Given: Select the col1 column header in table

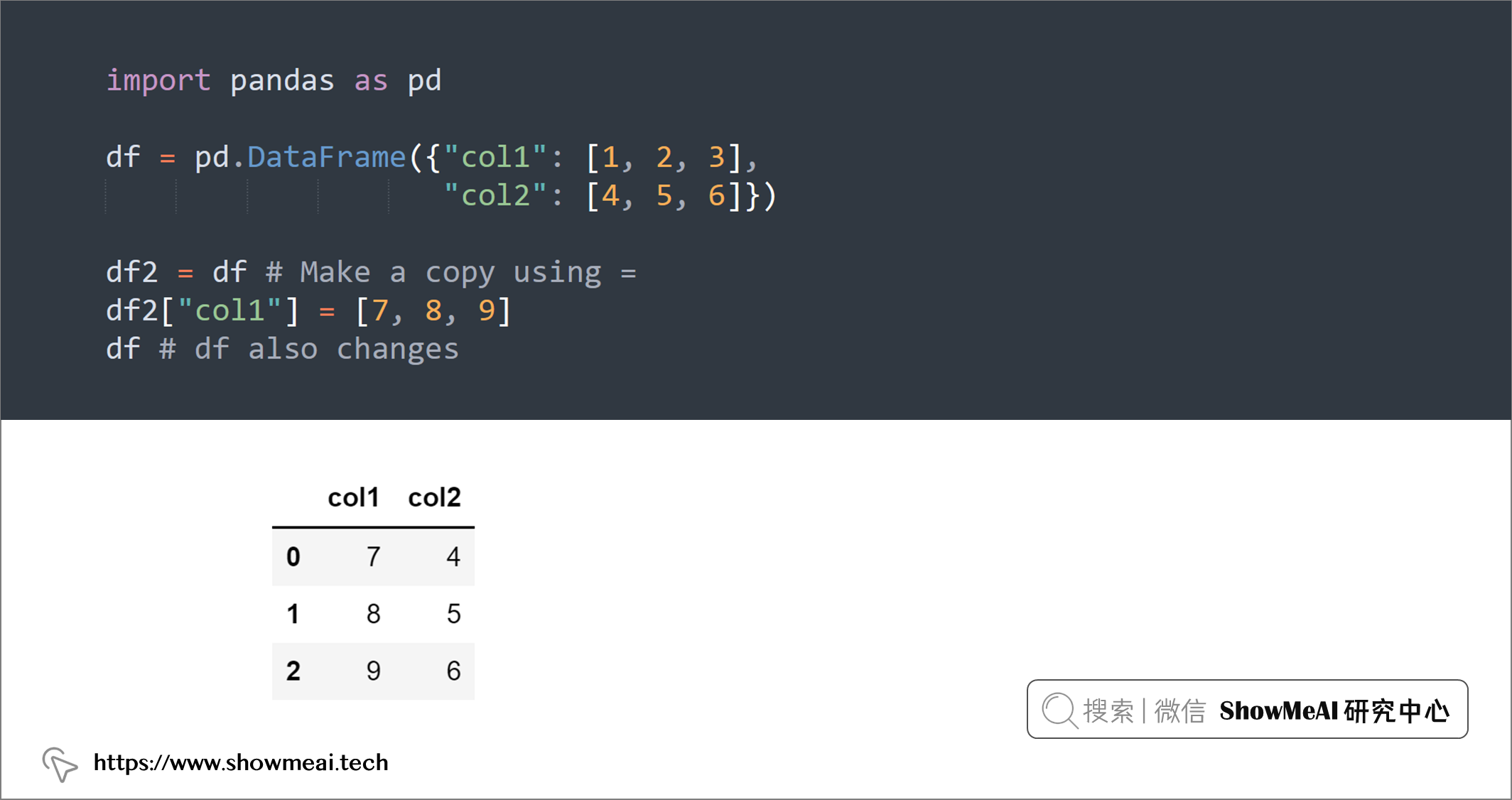Looking at the screenshot, I should click(x=353, y=497).
